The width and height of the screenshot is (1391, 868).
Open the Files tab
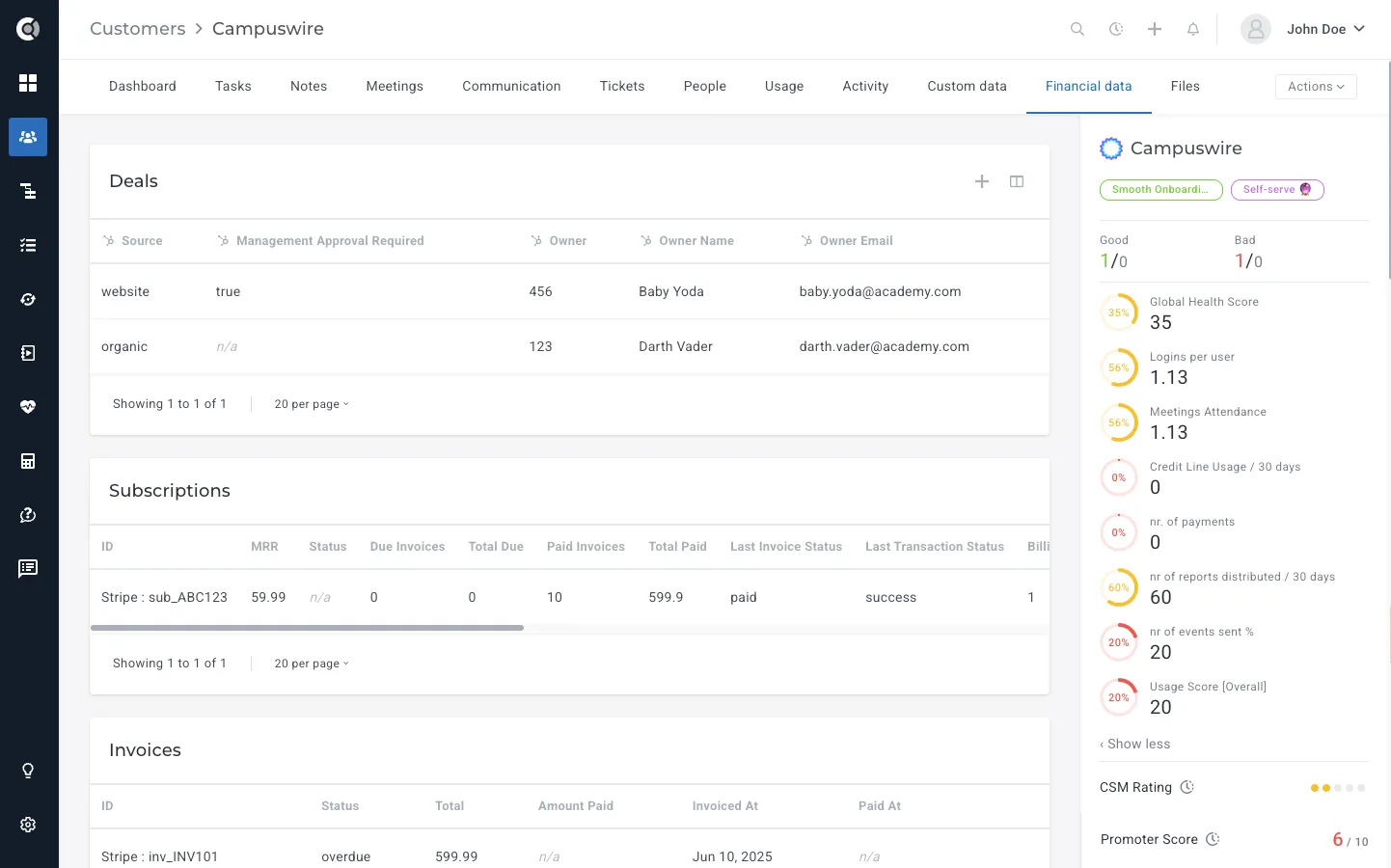[1186, 87]
